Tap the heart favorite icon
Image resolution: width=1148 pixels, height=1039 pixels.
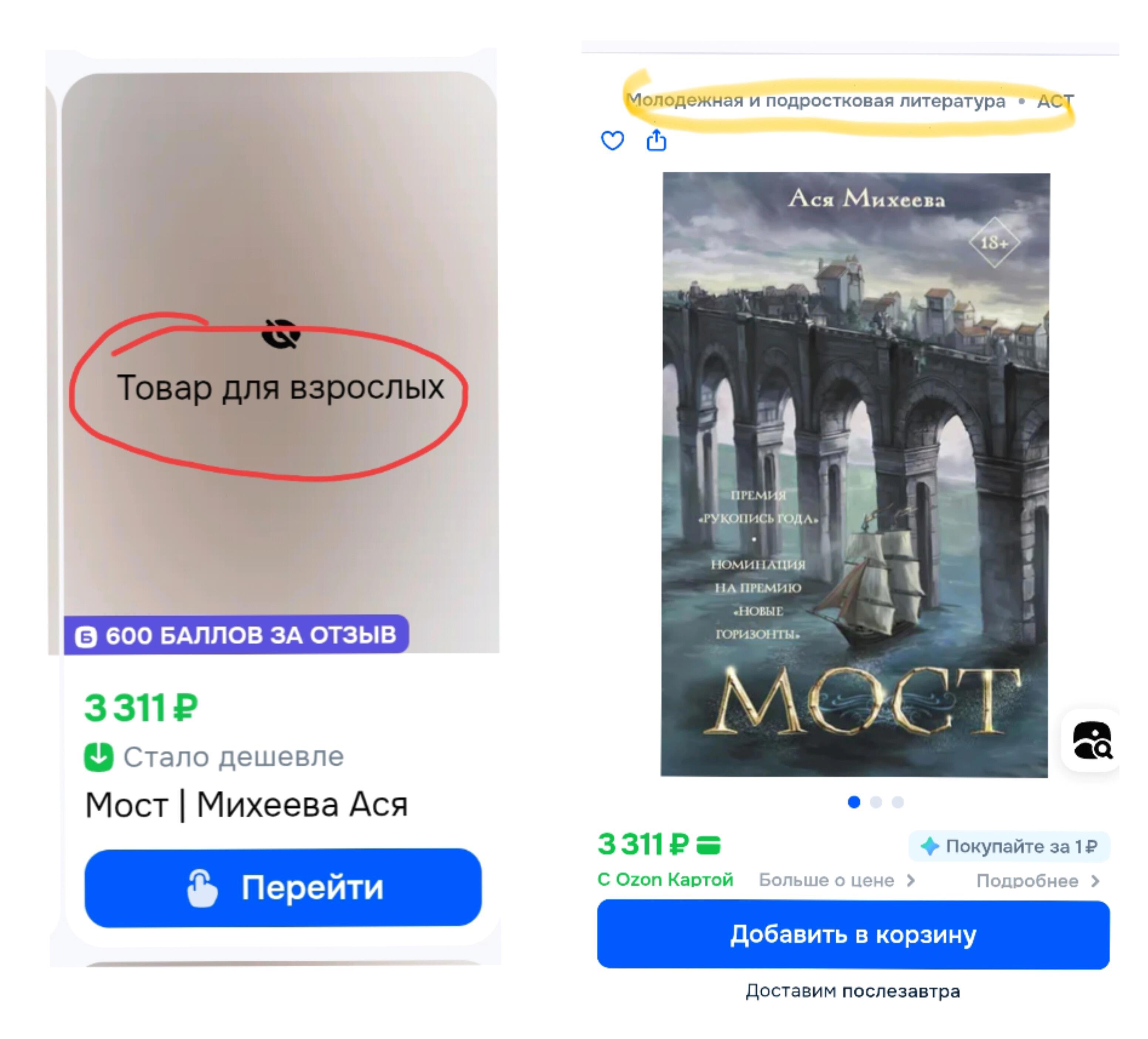coord(612,140)
